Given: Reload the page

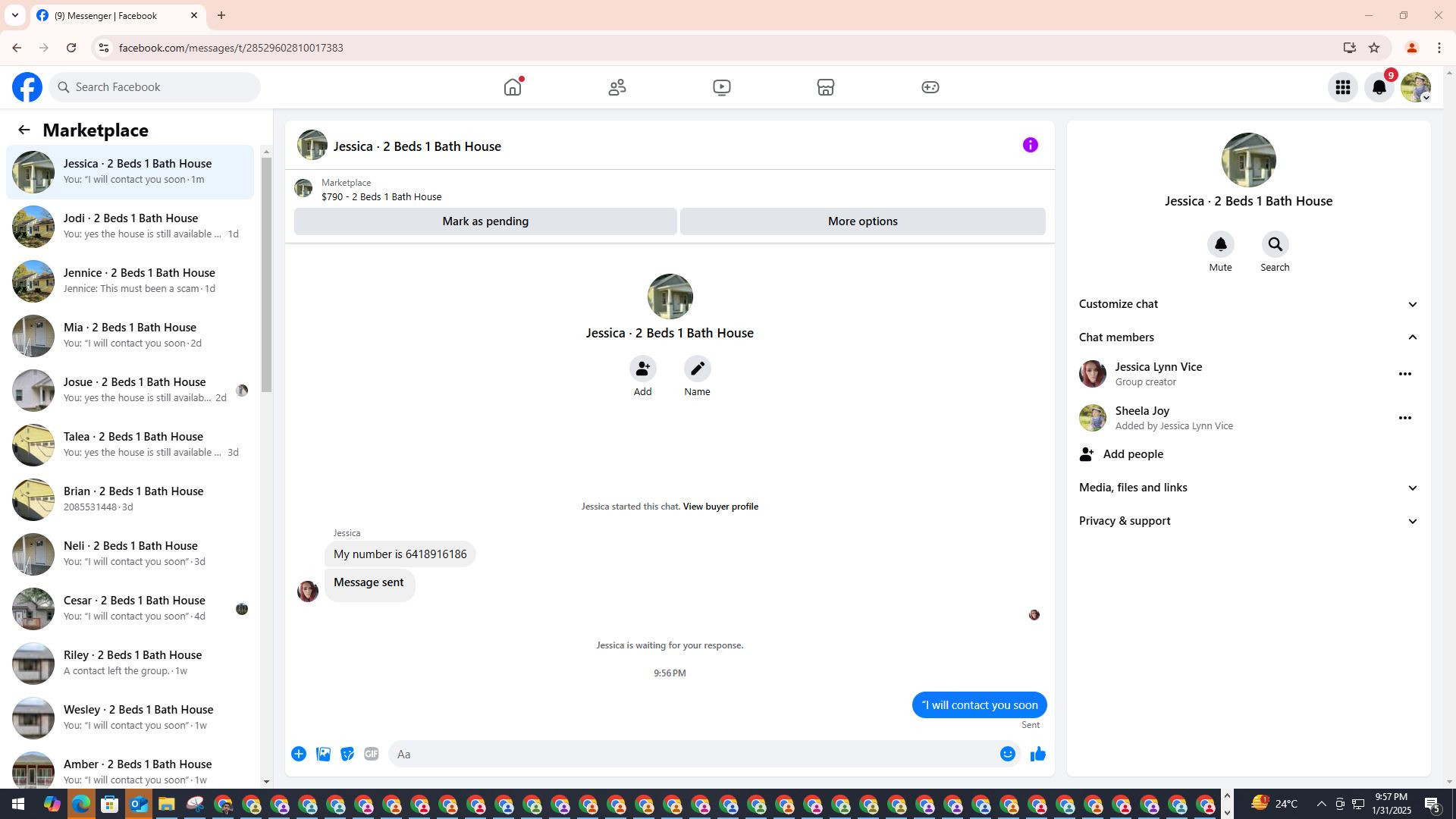Looking at the screenshot, I should (71, 48).
